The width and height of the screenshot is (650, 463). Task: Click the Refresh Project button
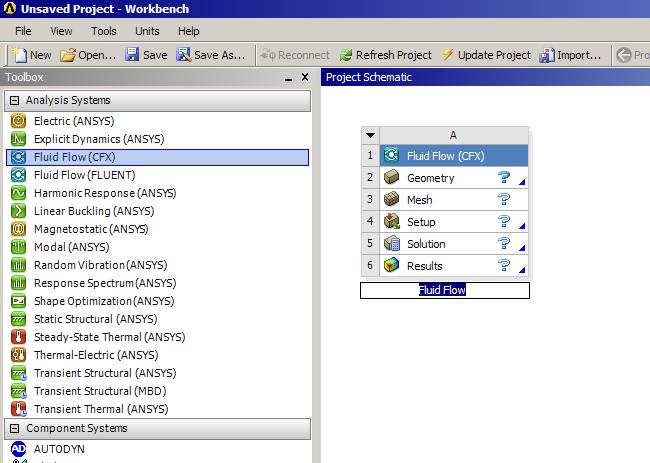click(385, 55)
